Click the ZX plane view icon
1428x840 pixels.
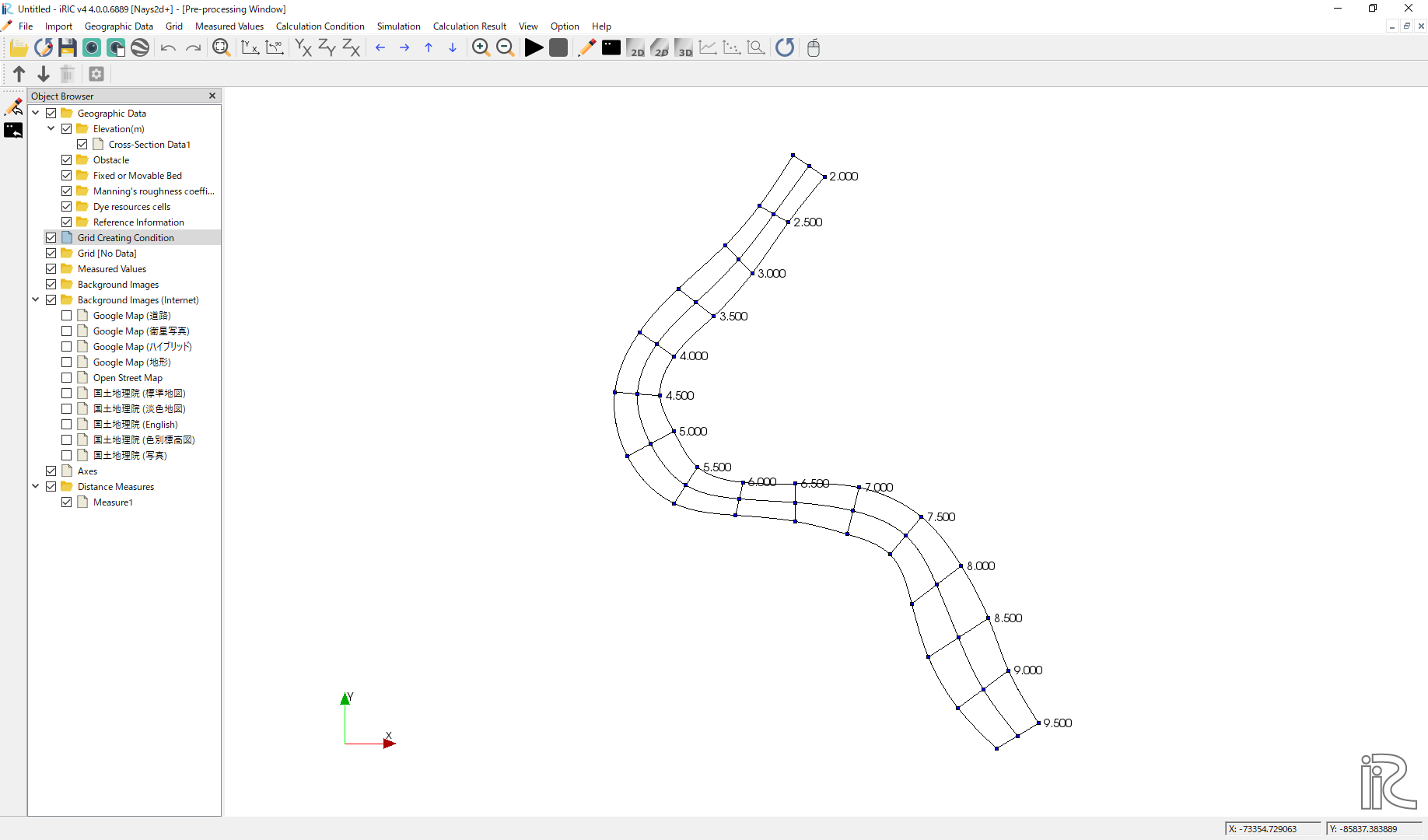tap(352, 48)
